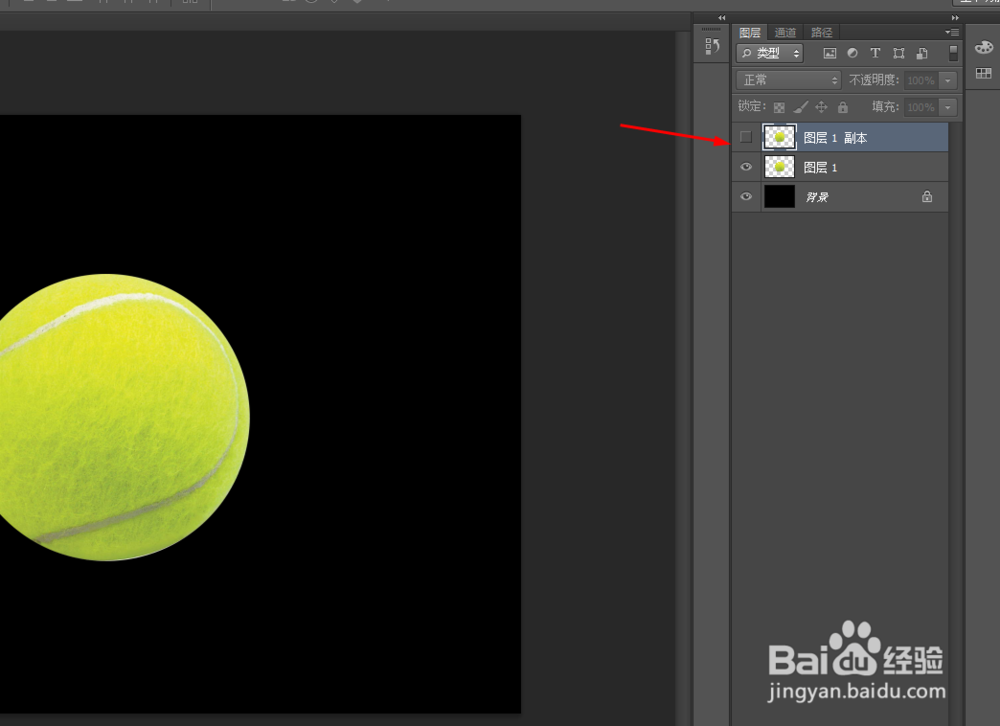The image size is (1000, 726).
Task: Show the hidden 图层 1 副本 layer
Action: click(x=746, y=137)
